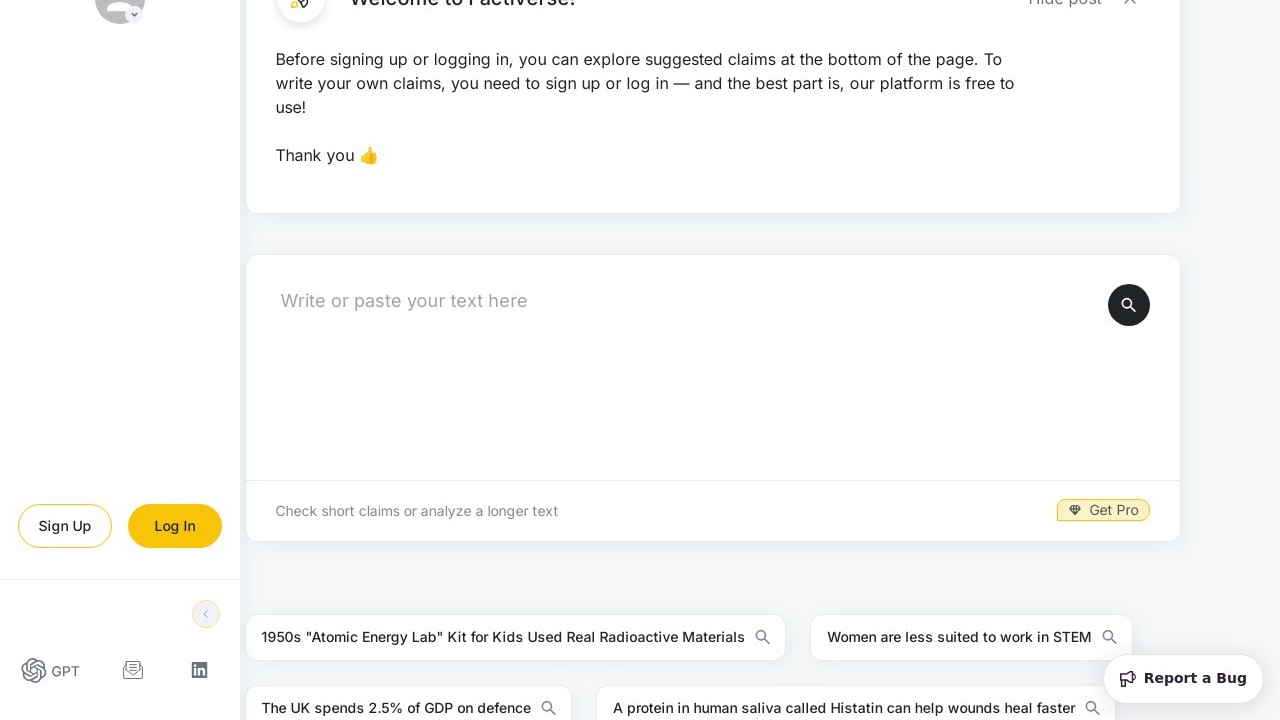
Task: Expand the avatar dropdown arrow
Action: [134, 15]
